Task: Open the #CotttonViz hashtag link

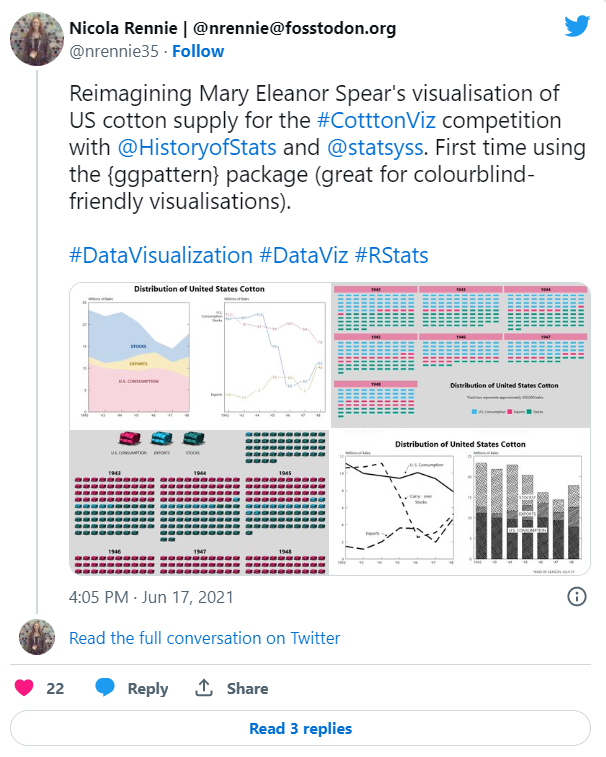Action: [x=376, y=121]
